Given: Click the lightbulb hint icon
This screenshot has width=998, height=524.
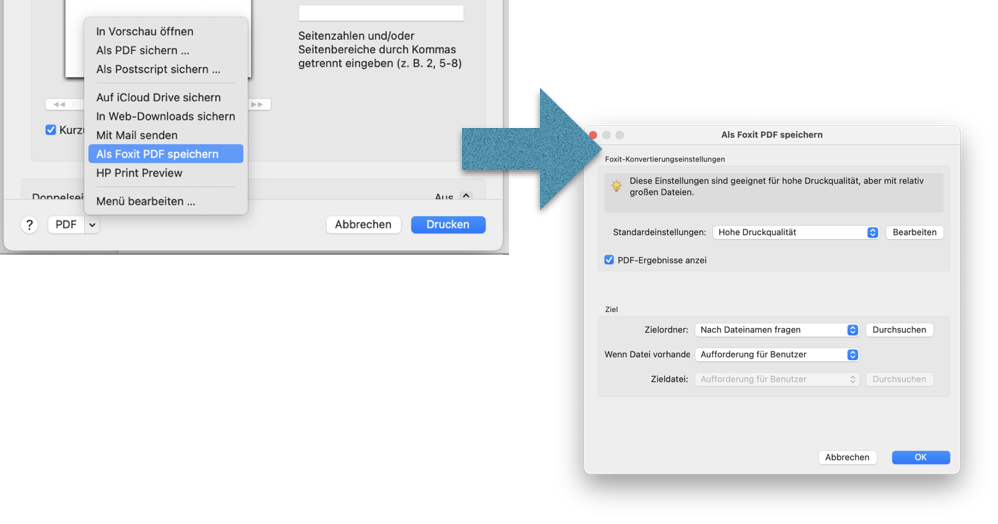Looking at the screenshot, I should click(617, 186).
